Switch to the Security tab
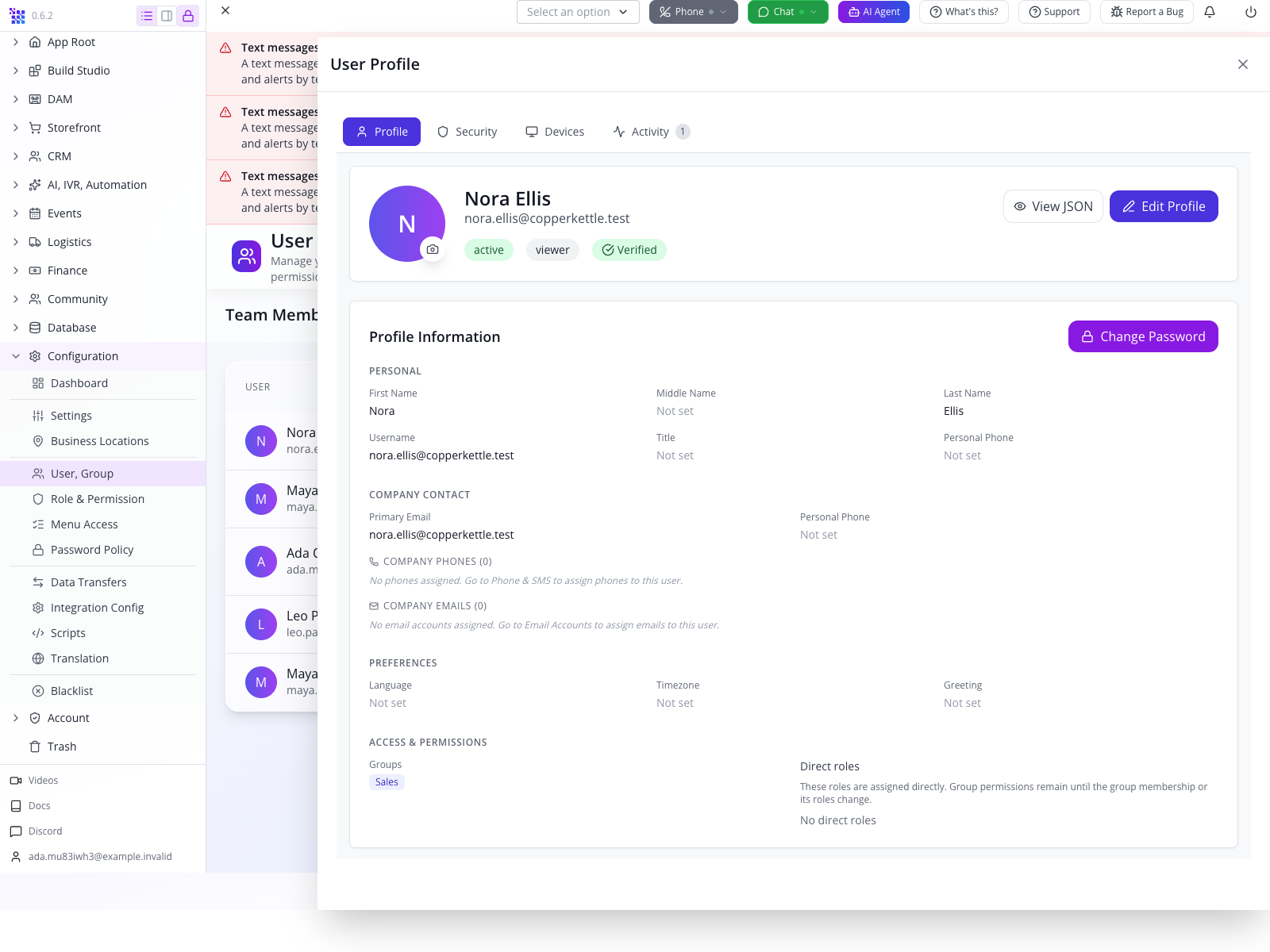Image resolution: width=1270 pixels, height=952 pixels. pyautogui.click(x=468, y=132)
